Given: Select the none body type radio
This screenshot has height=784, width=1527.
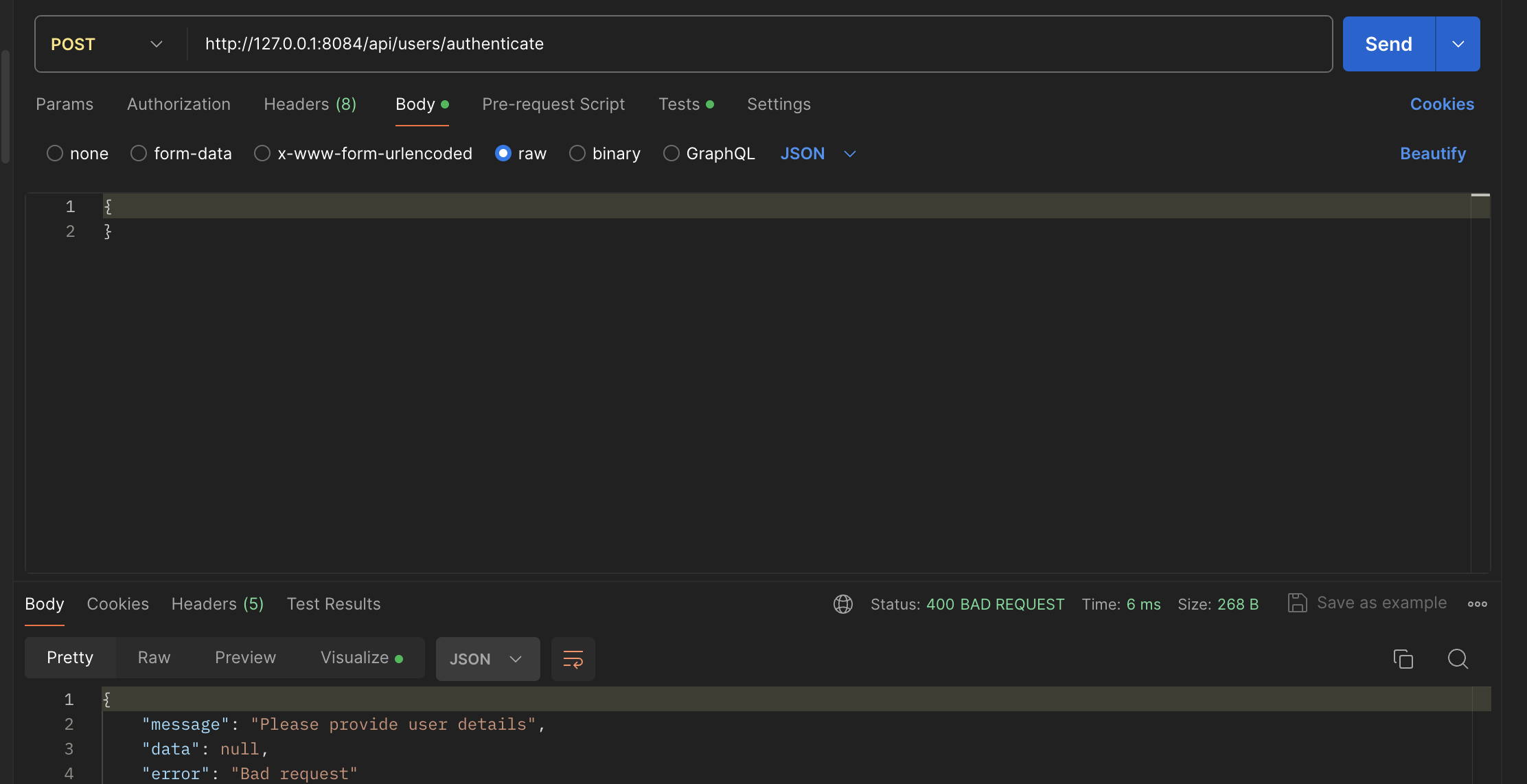Looking at the screenshot, I should click(55, 153).
